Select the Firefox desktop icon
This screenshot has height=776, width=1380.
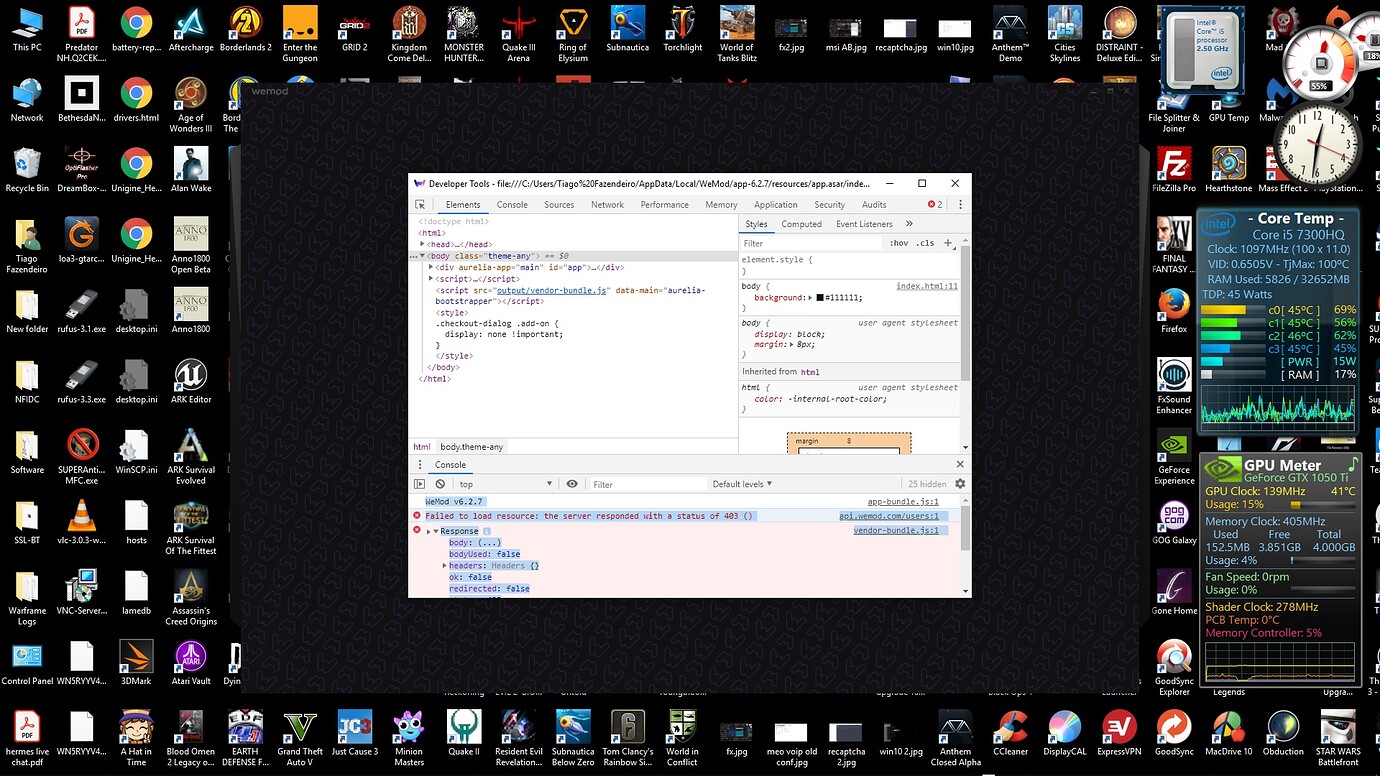[1174, 311]
